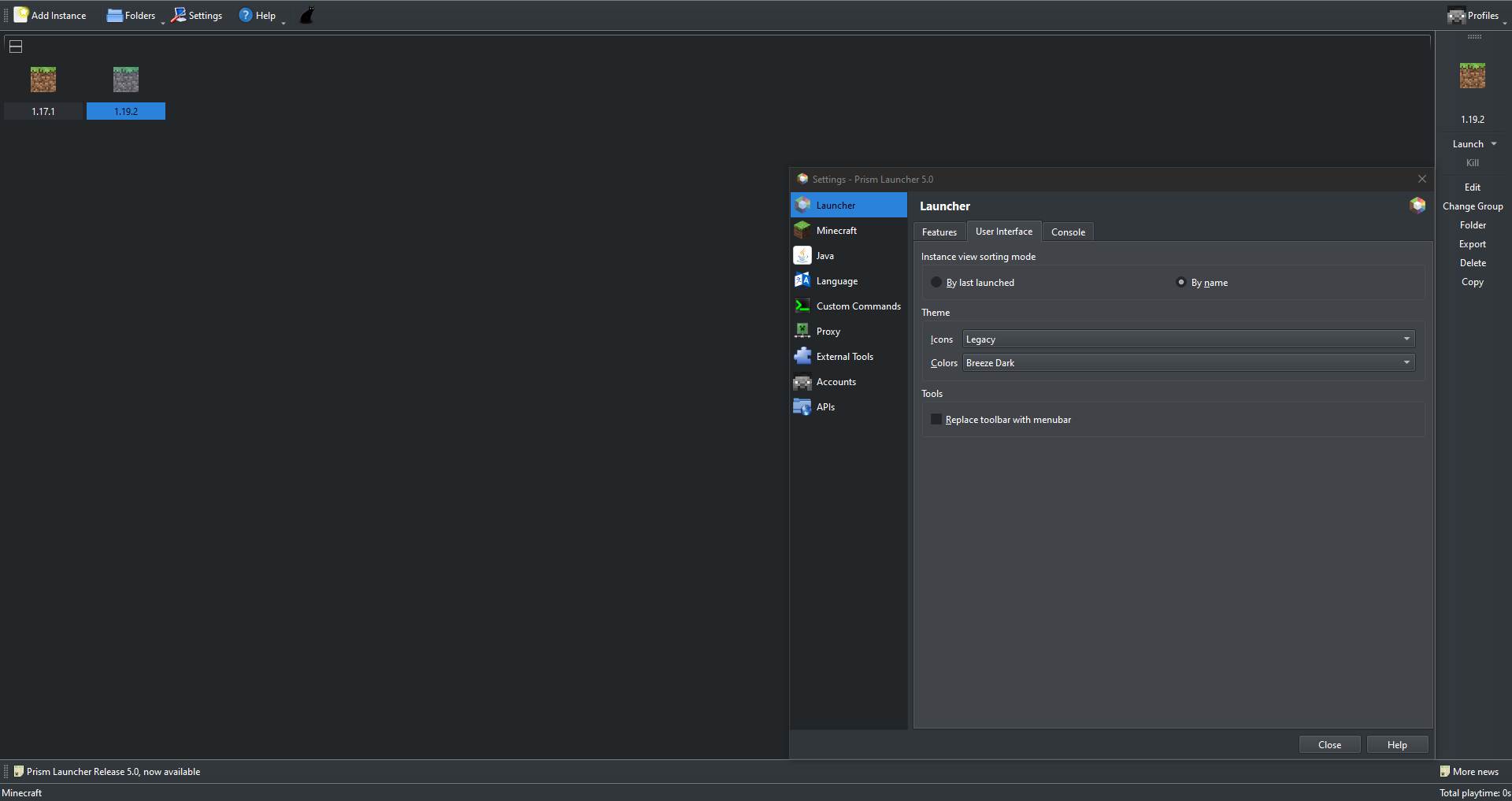Open the Language settings page
This screenshot has width=1512, height=801.
849,281
